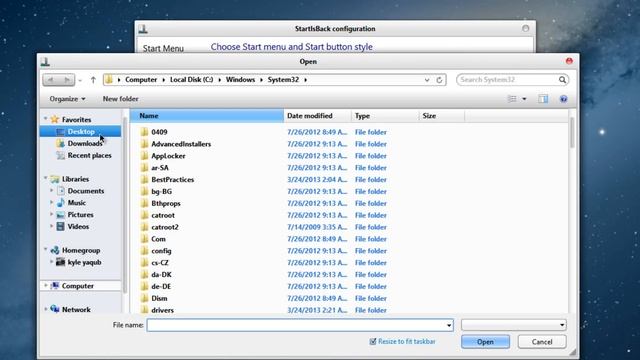Select the Bthprops folder name

pos(166,203)
